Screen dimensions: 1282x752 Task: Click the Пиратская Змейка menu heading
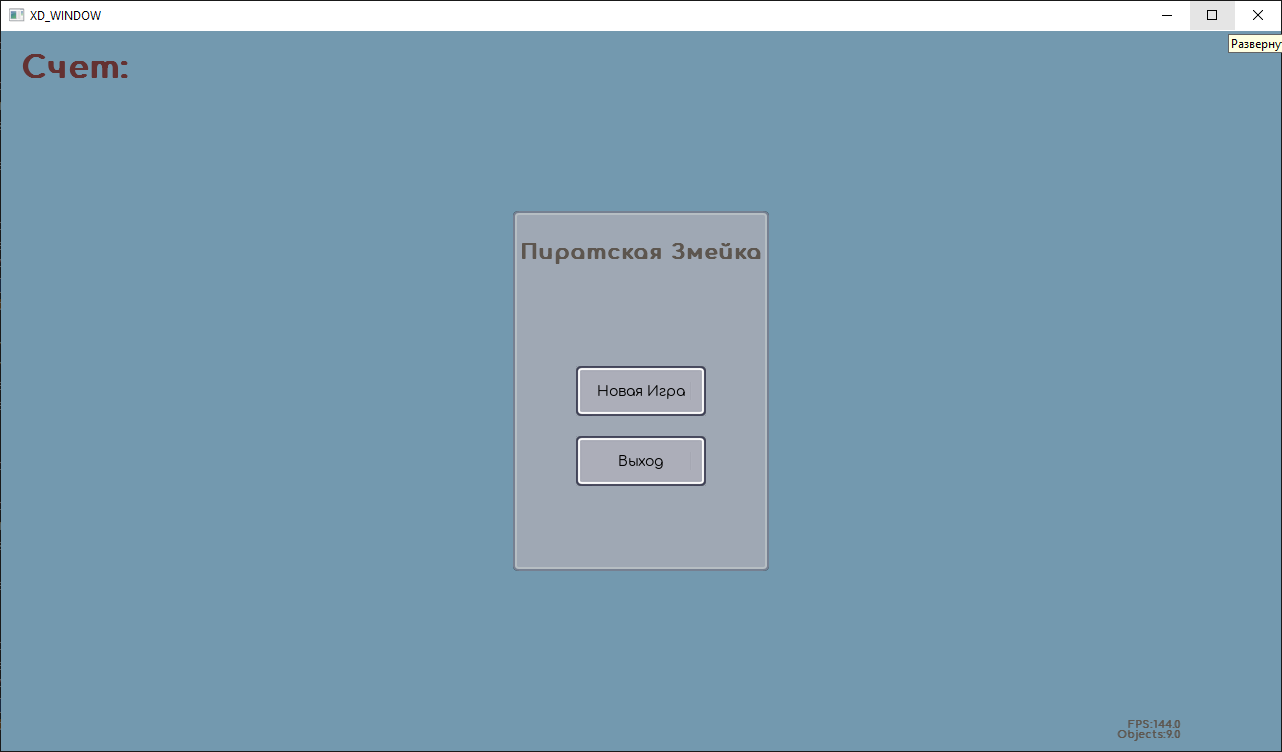tap(641, 252)
